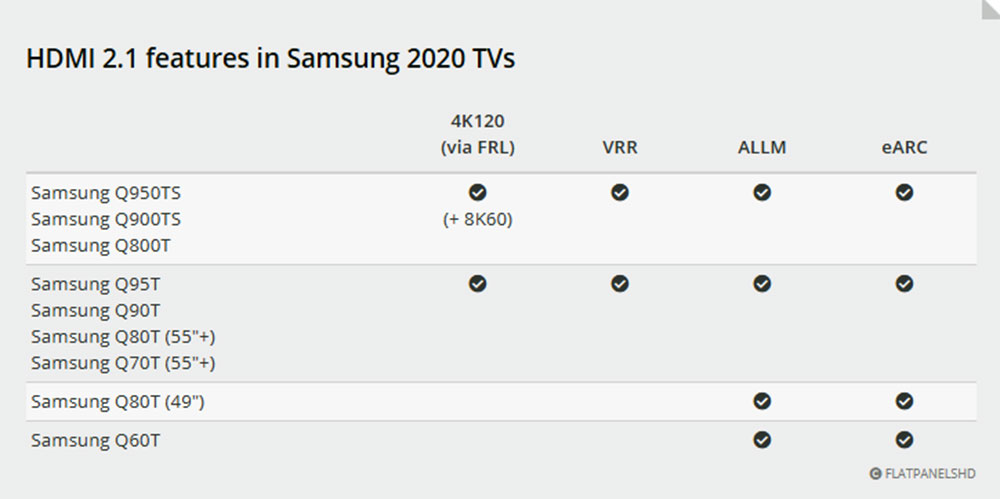Click the VRR checkmark in Q950TS row
This screenshot has height=499, width=1000.
(x=620, y=192)
